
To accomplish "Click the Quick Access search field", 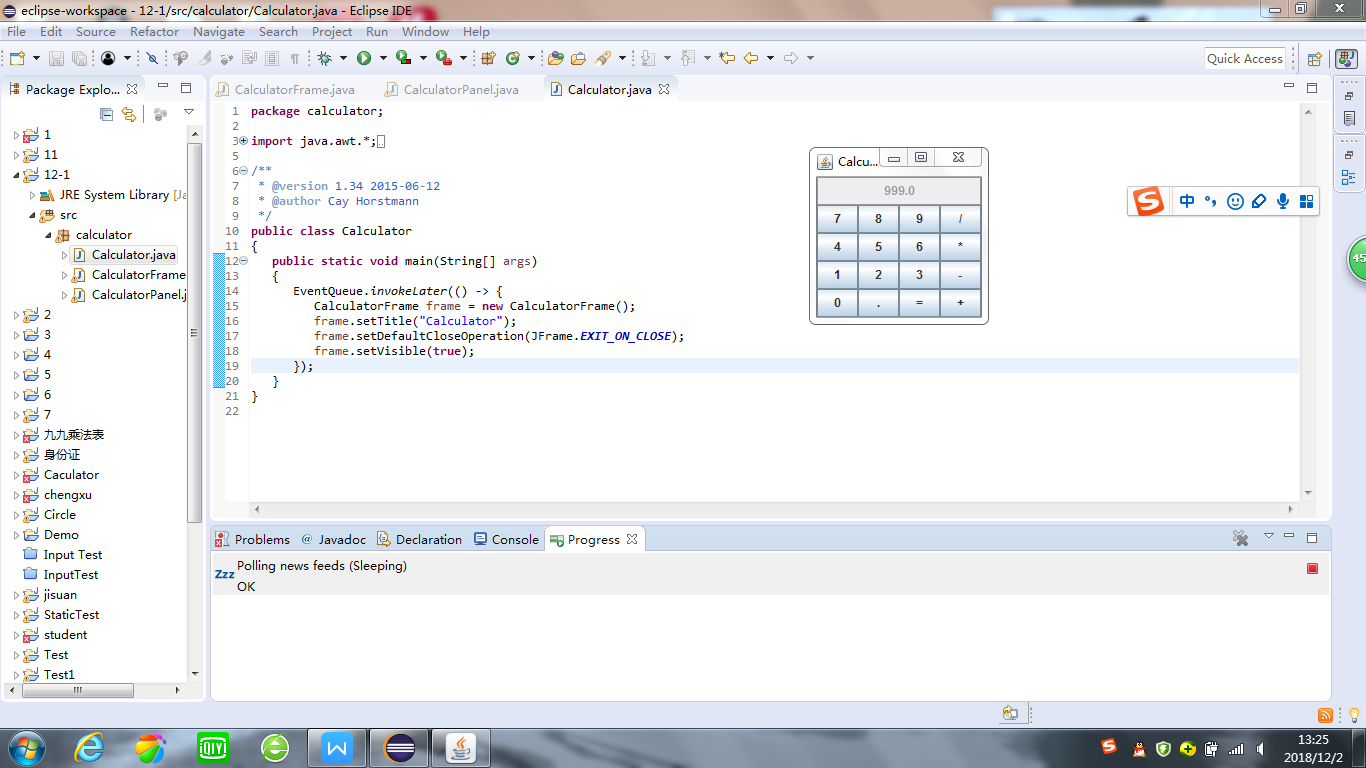I will click(1245, 59).
